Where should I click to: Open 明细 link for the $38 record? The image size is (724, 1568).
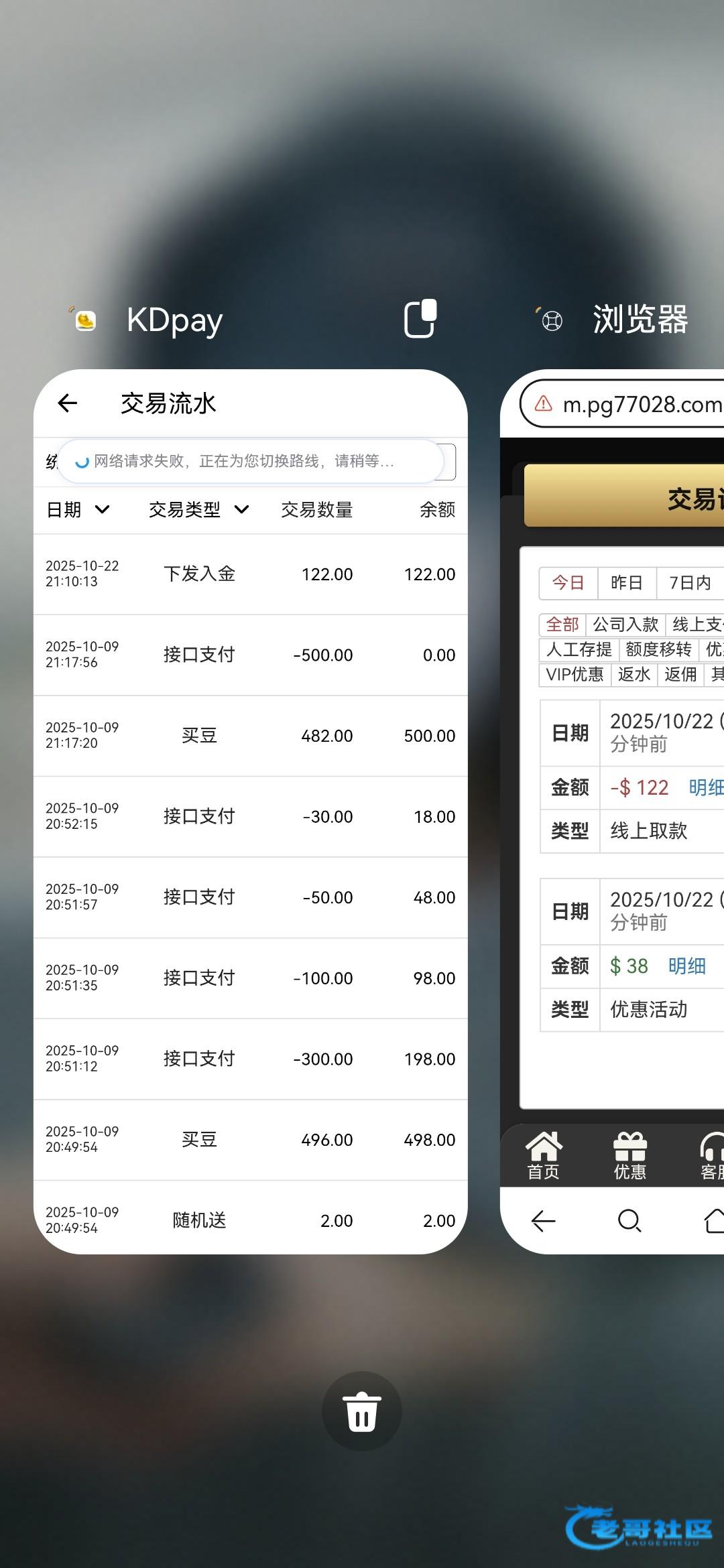point(686,966)
